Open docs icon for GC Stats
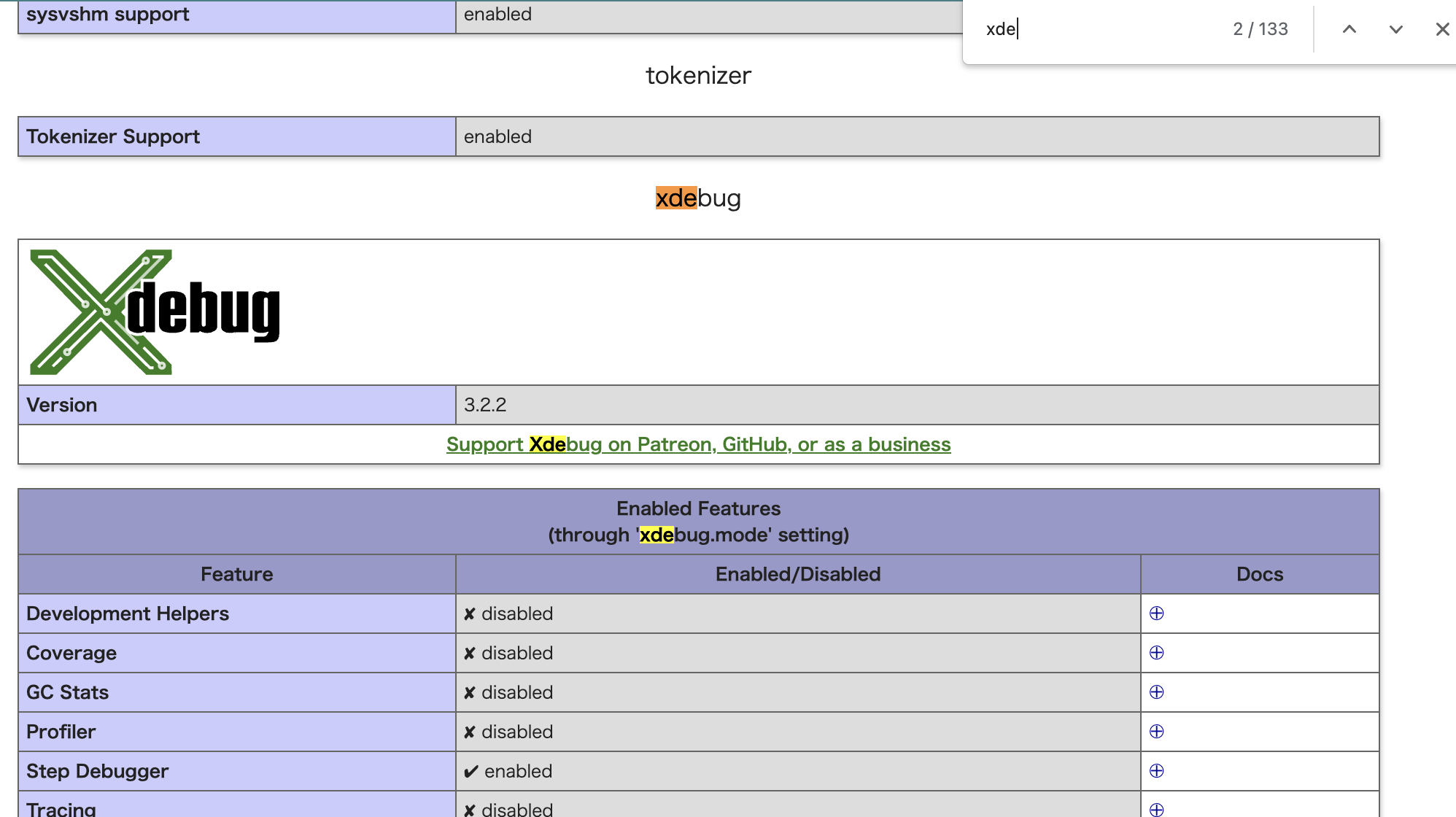The image size is (1456, 817). coord(1156,692)
